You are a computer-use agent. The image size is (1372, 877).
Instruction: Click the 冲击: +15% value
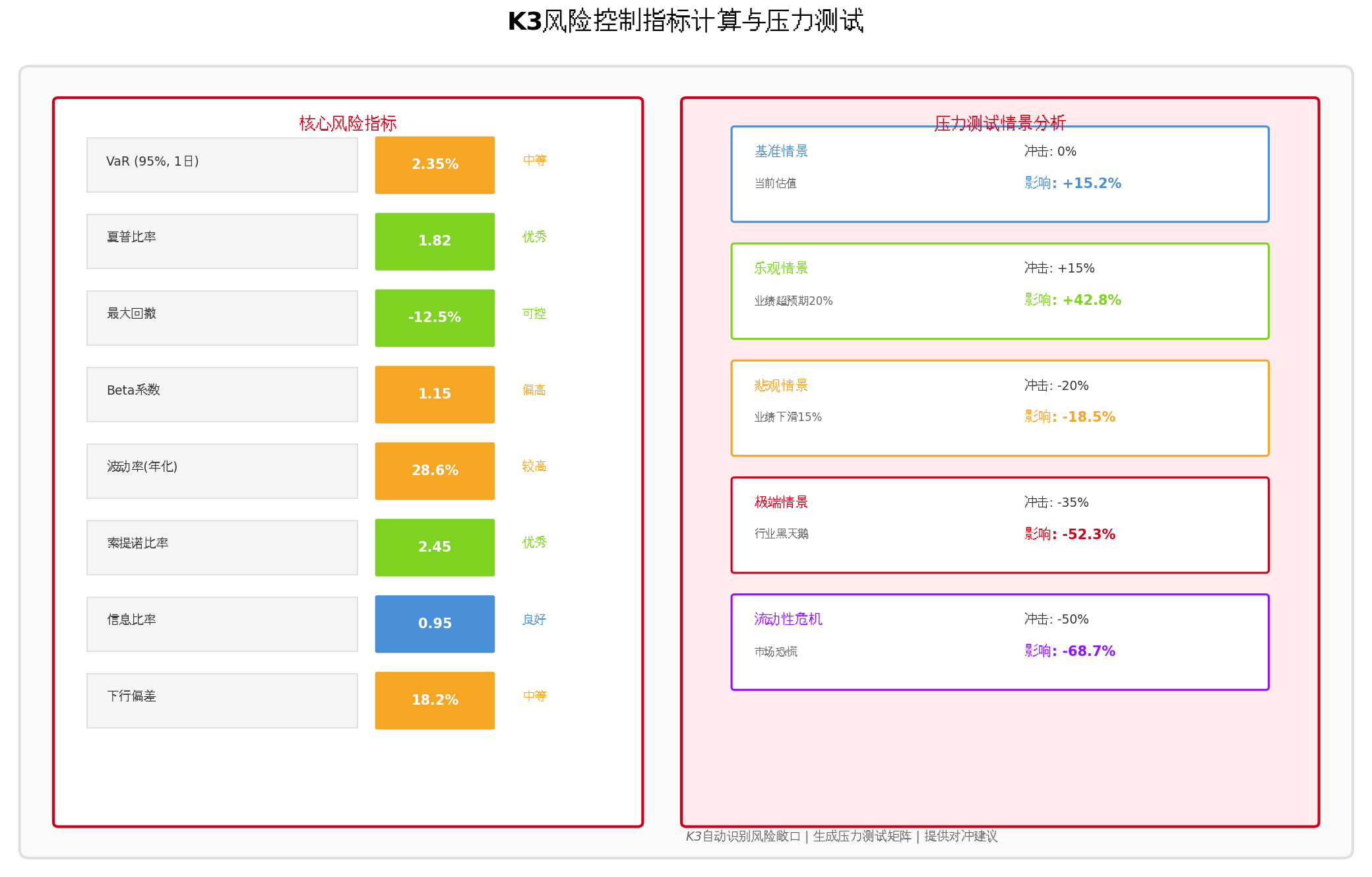(1059, 268)
